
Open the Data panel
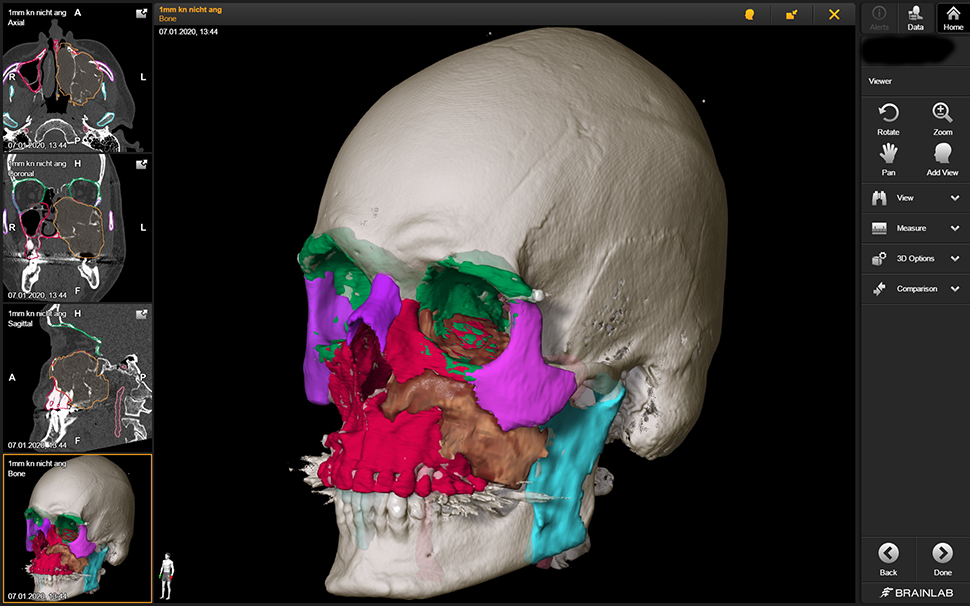click(x=915, y=16)
